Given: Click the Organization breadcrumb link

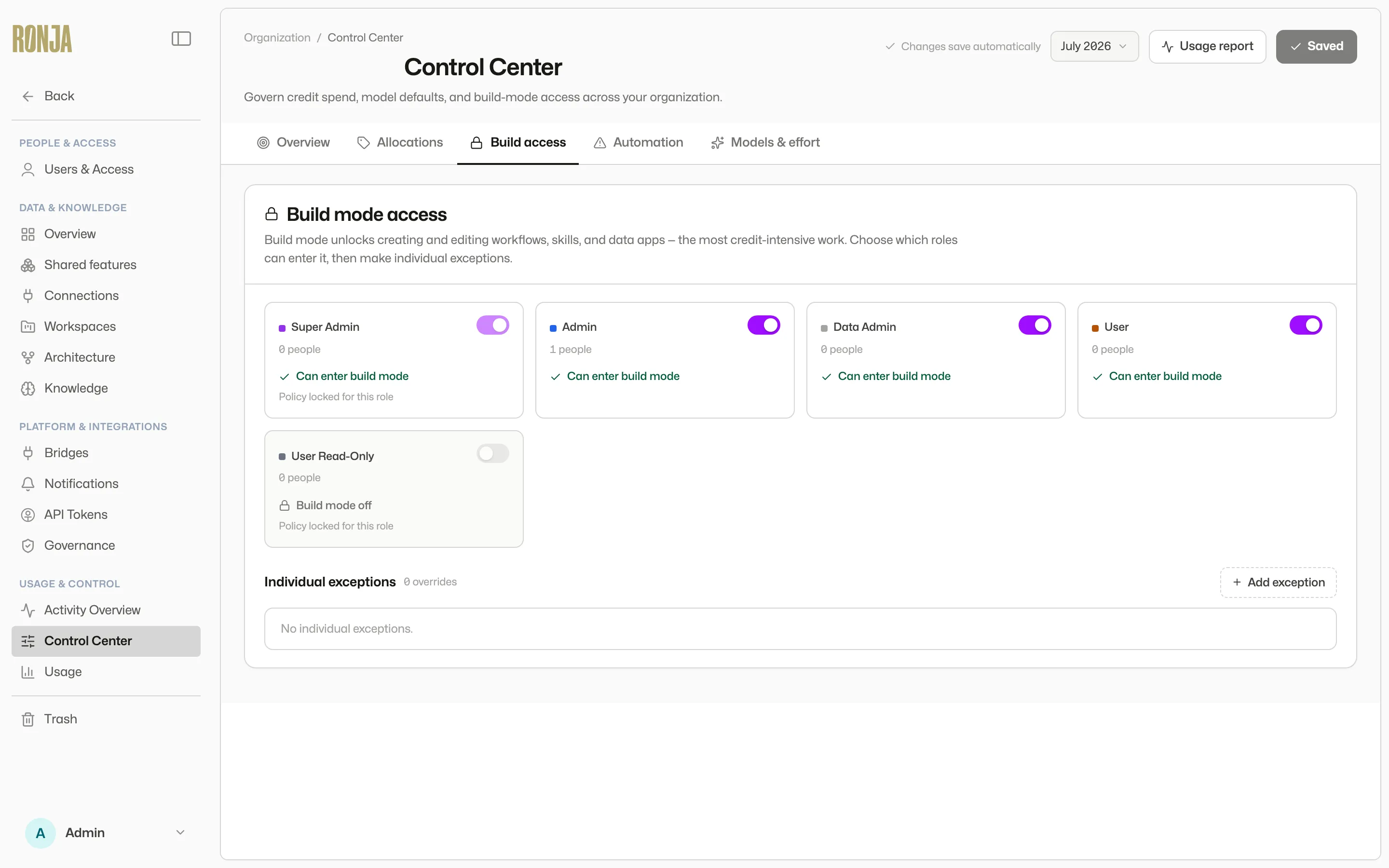Looking at the screenshot, I should tap(277, 38).
